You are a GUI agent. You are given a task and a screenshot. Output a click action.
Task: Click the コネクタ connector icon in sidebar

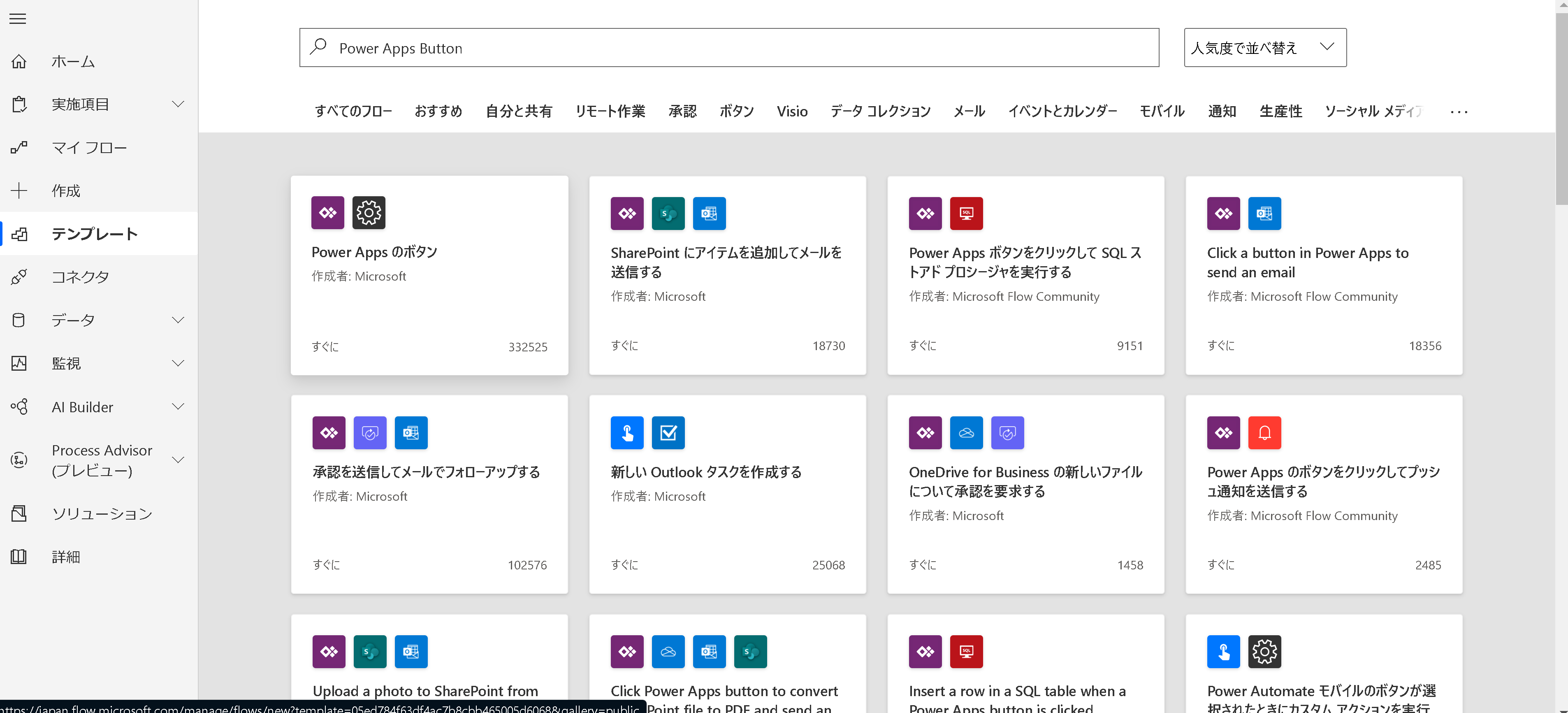pyautogui.click(x=19, y=277)
